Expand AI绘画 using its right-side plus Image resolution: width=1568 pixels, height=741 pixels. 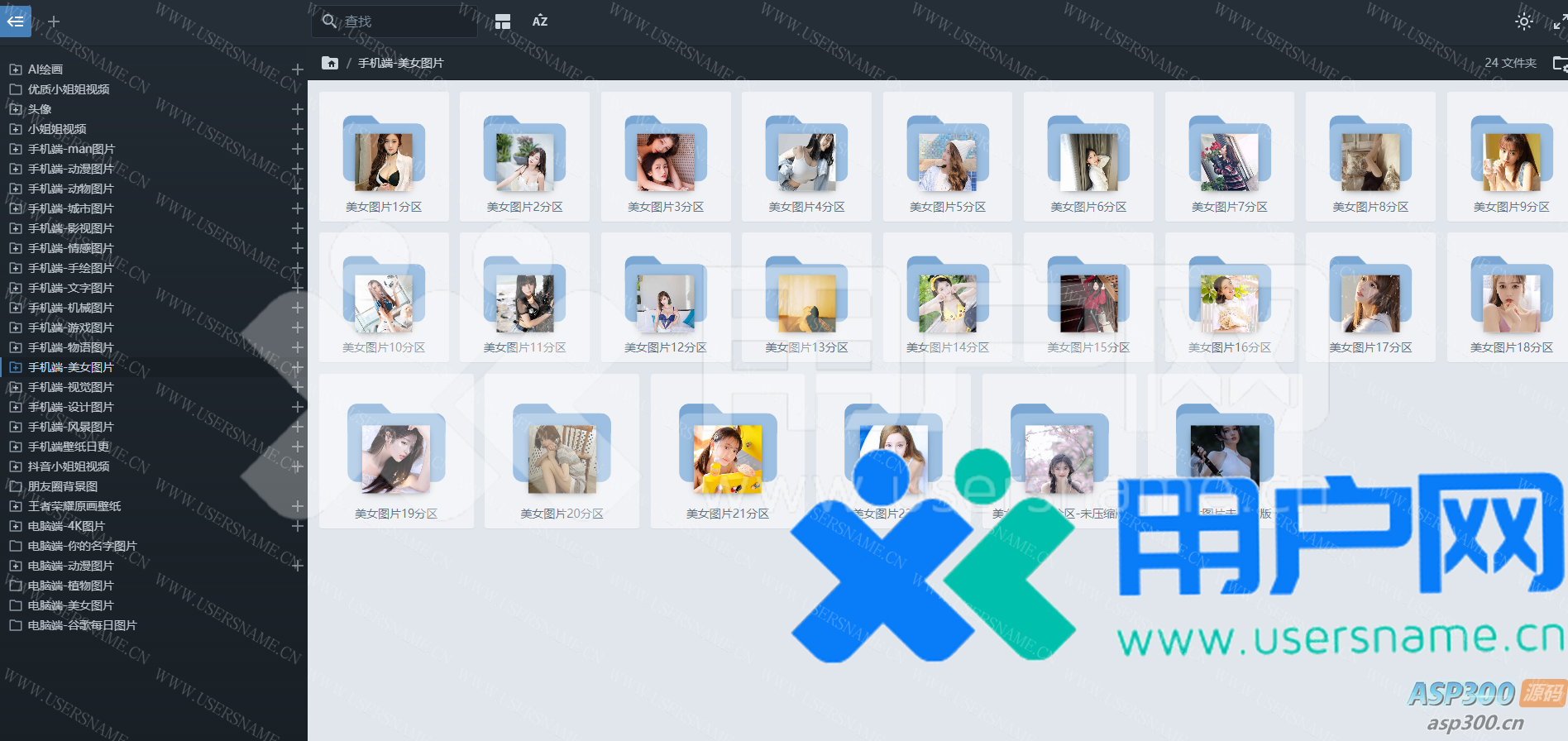click(x=298, y=69)
